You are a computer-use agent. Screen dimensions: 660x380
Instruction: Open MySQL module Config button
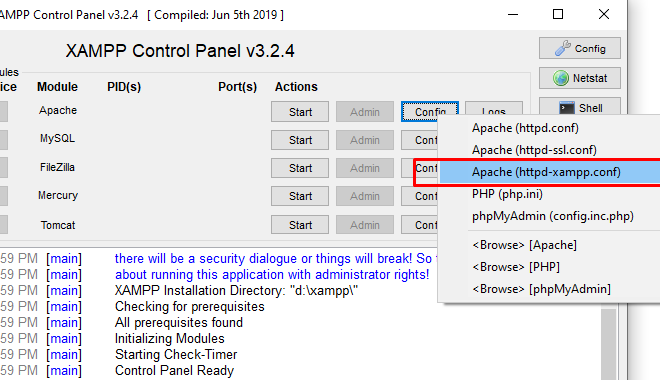[419, 140]
